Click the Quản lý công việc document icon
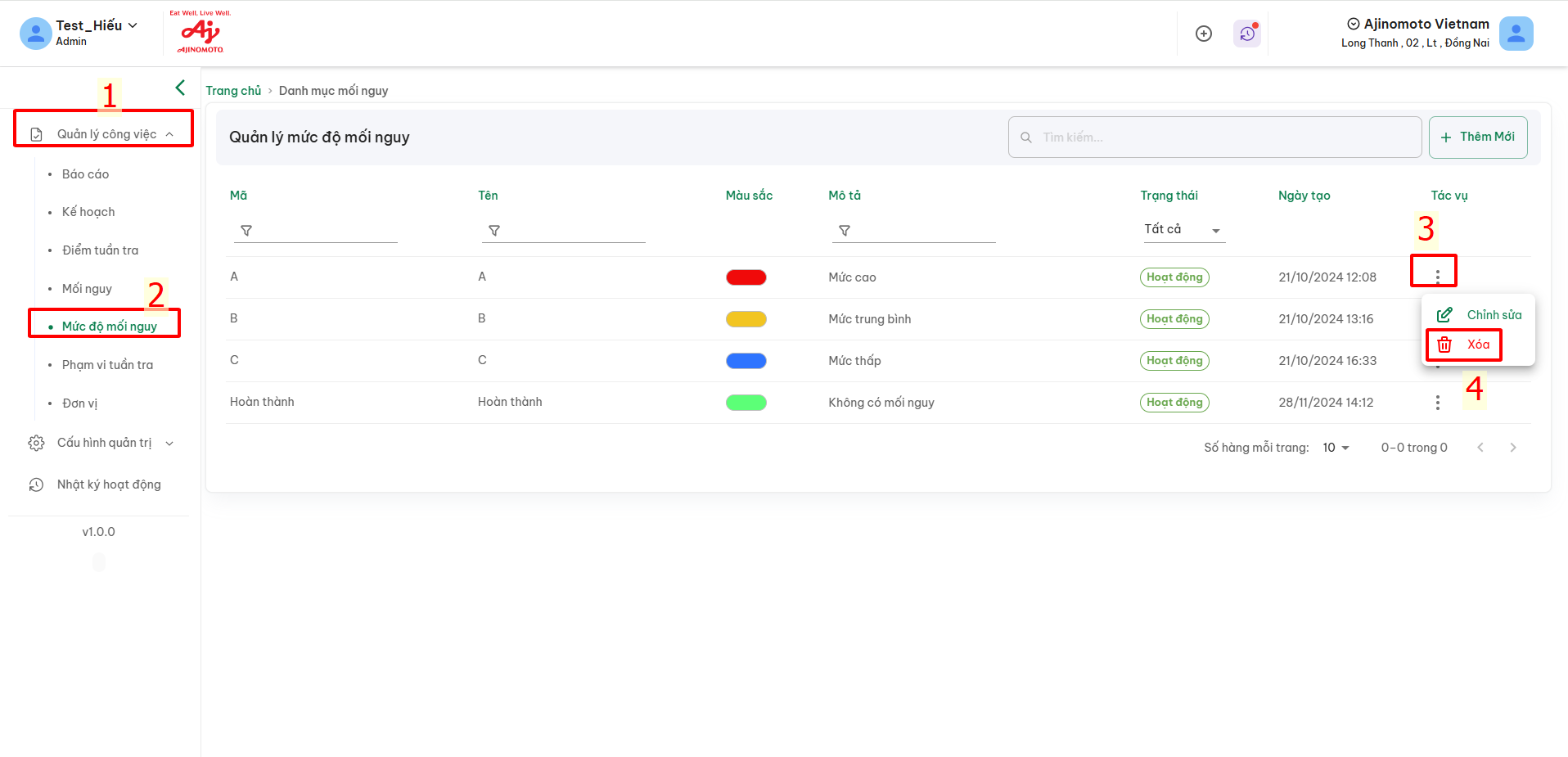Viewport: 1568px width, 757px height. [x=36, y=134]
